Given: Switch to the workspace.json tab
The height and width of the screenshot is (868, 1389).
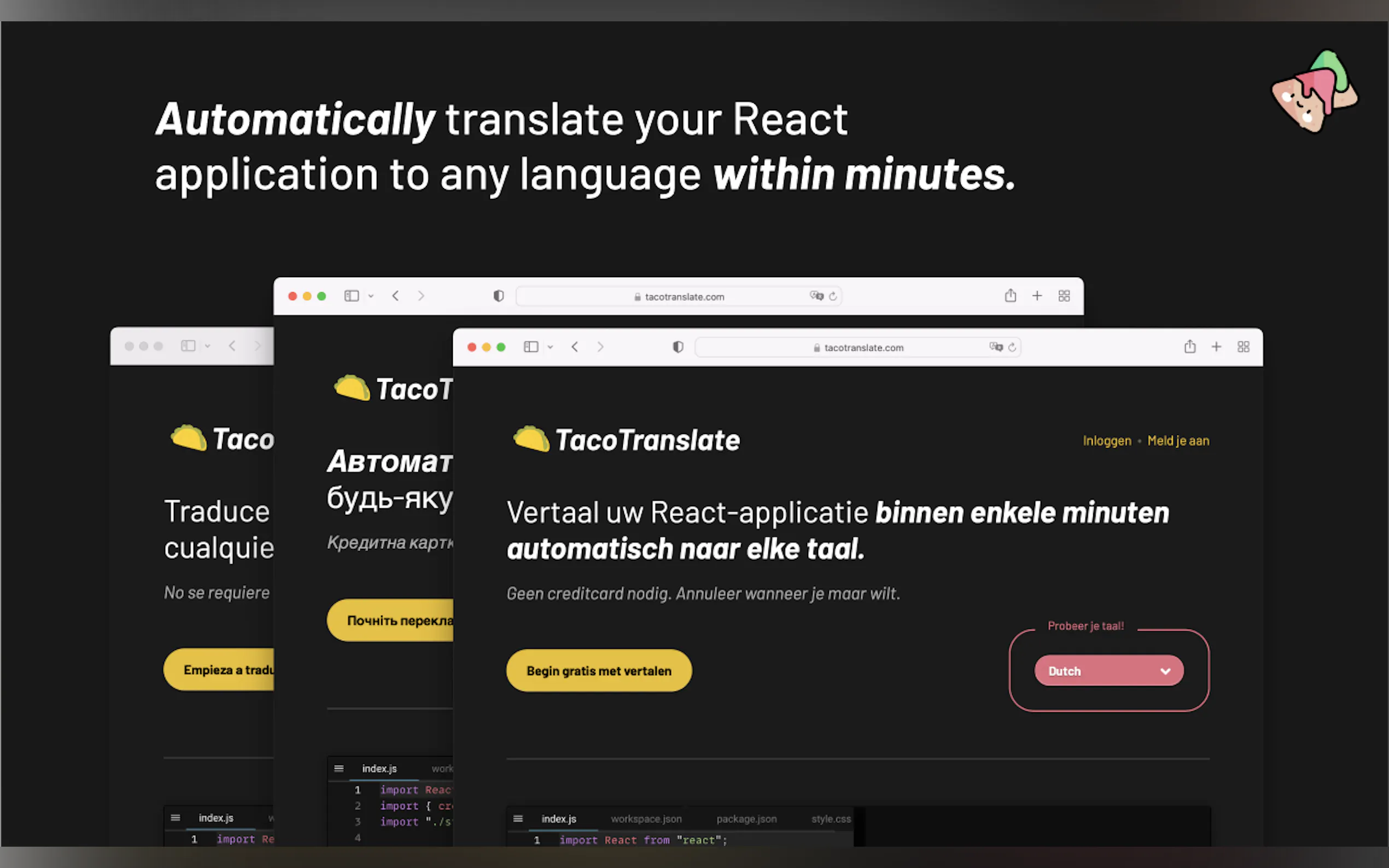Looking at the screenshot, I should pyautogui.click(x=646, y=819).
